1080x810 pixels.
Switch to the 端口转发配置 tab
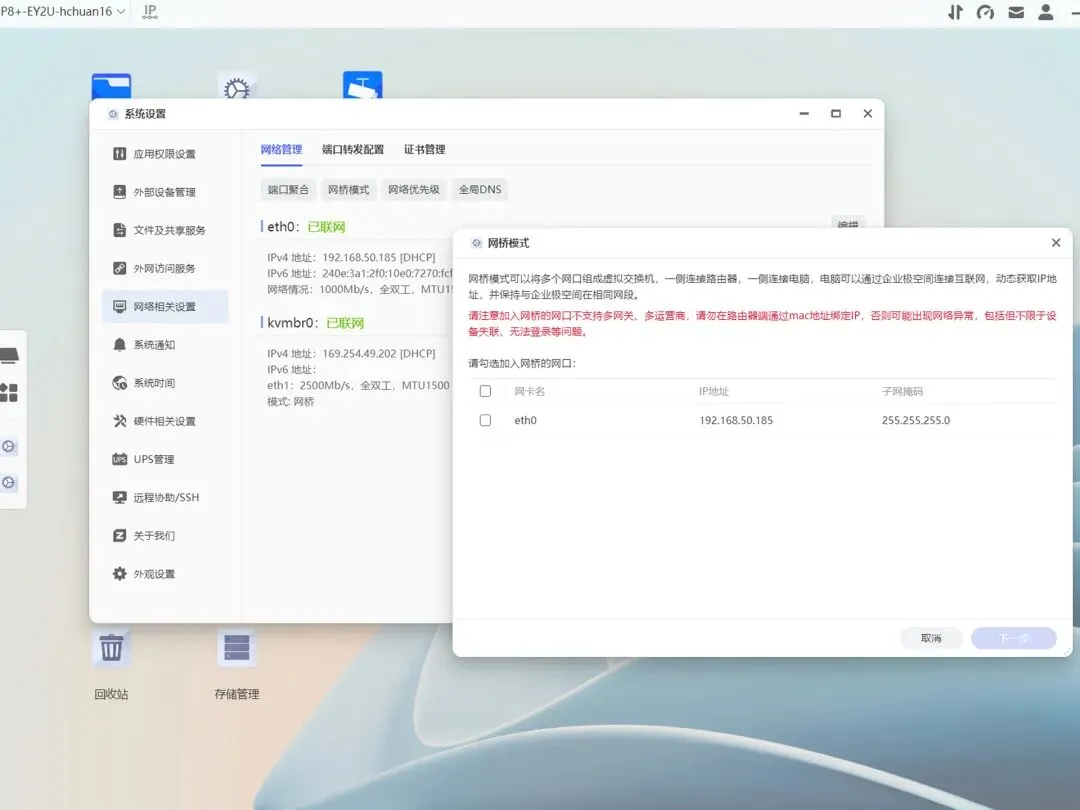[x=353, y=149]
